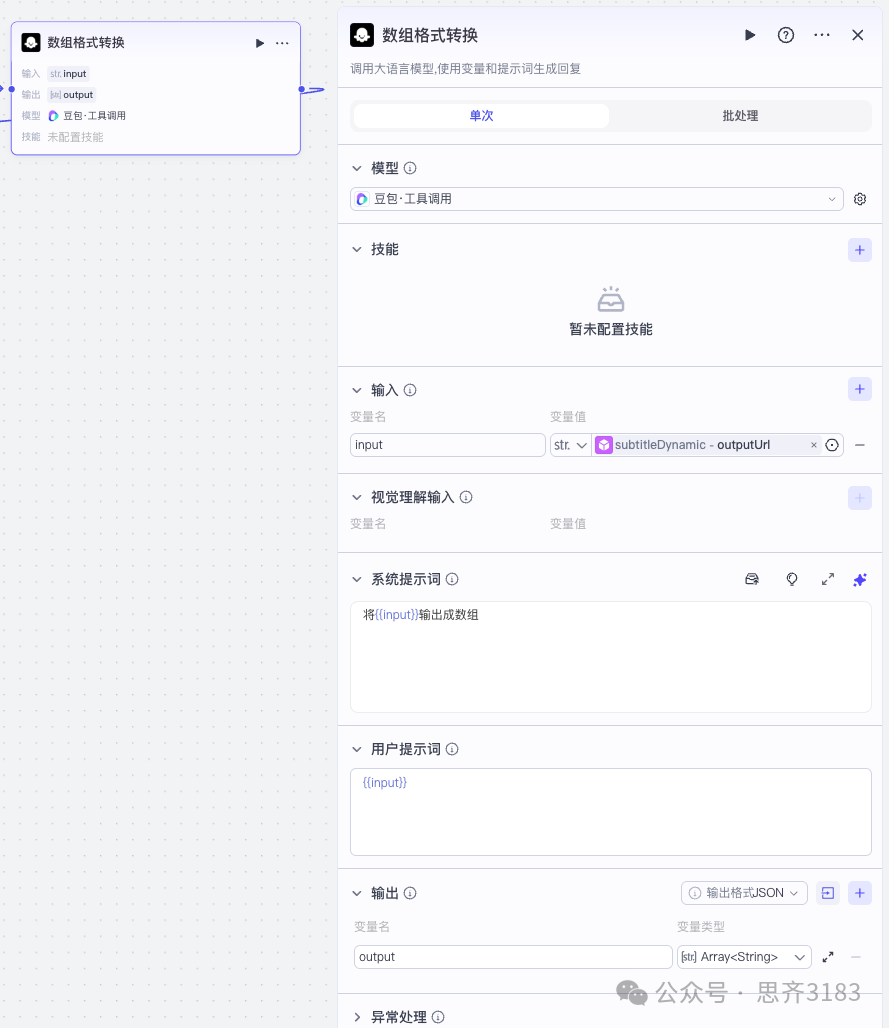Expand the 异常处理 section

(x=357, y=1017)
